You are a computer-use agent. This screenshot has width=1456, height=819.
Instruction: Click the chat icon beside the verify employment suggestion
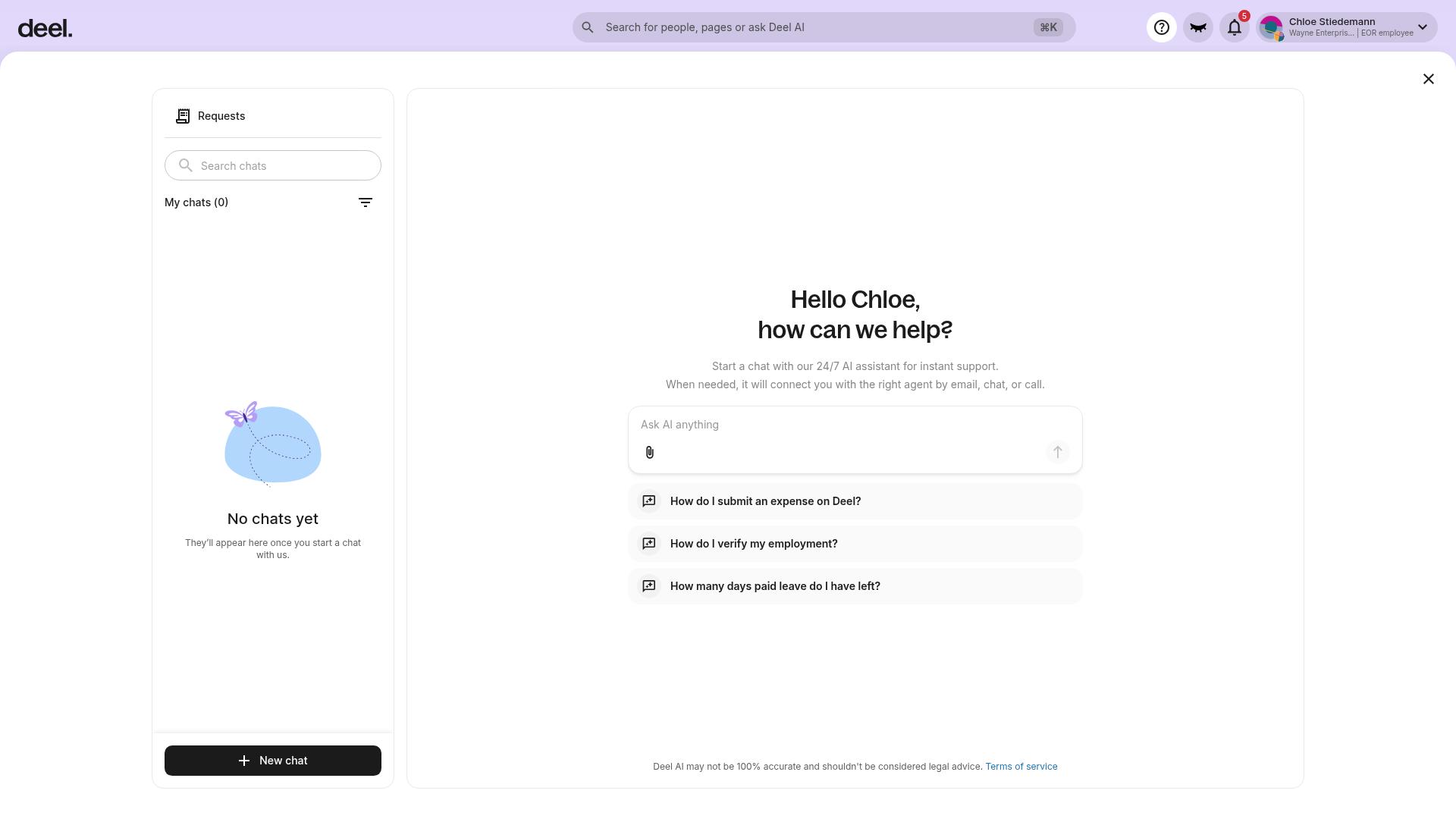[649, 544]
